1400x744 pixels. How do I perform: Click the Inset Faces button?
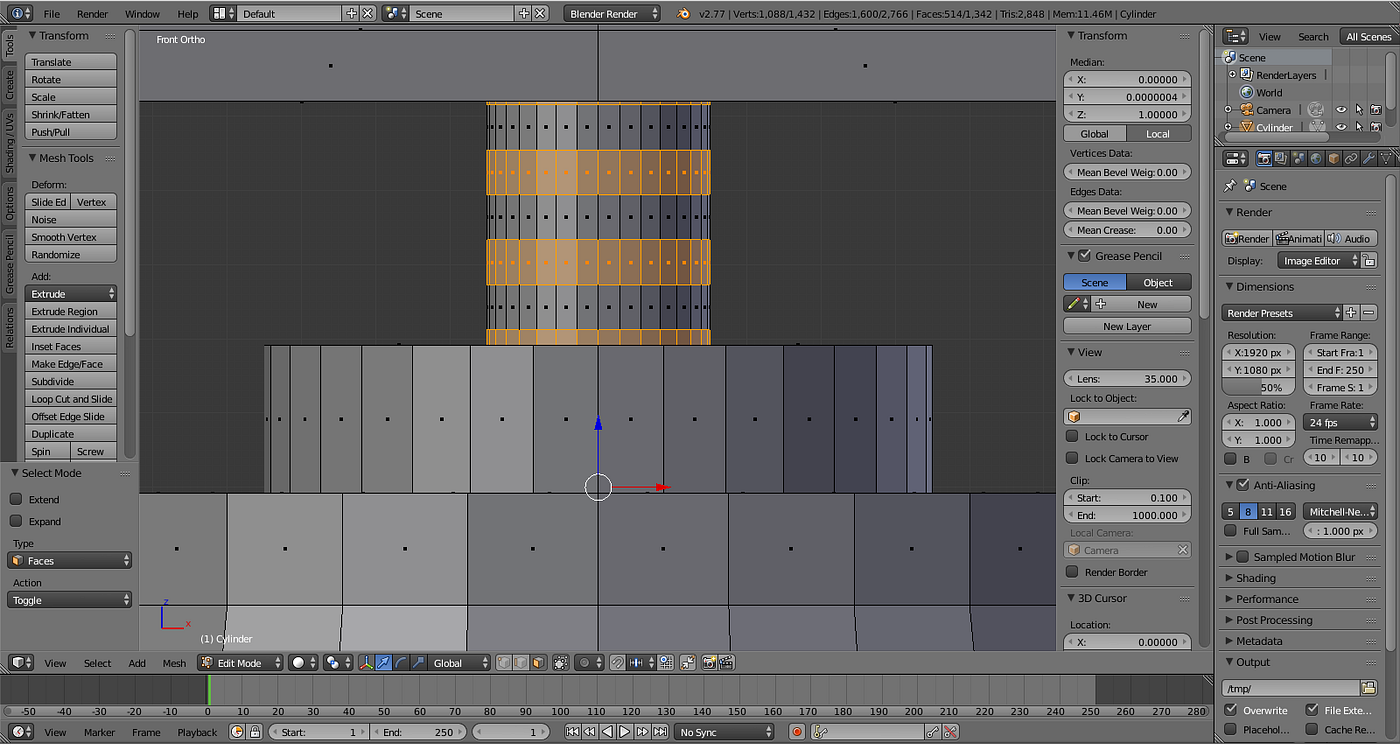pos(71,346)
